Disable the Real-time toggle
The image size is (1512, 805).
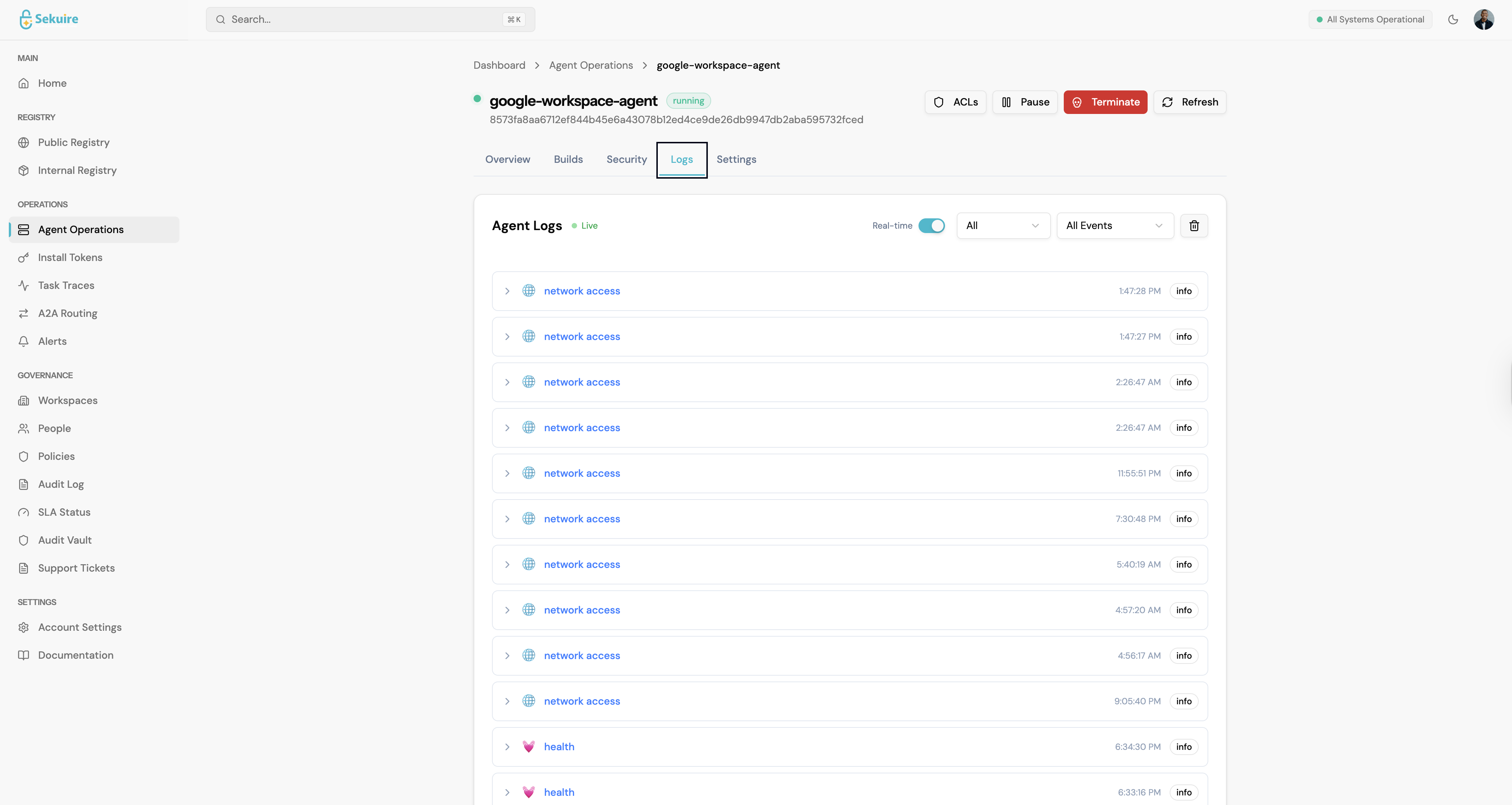pyautogui.click(x=931, y=225)
